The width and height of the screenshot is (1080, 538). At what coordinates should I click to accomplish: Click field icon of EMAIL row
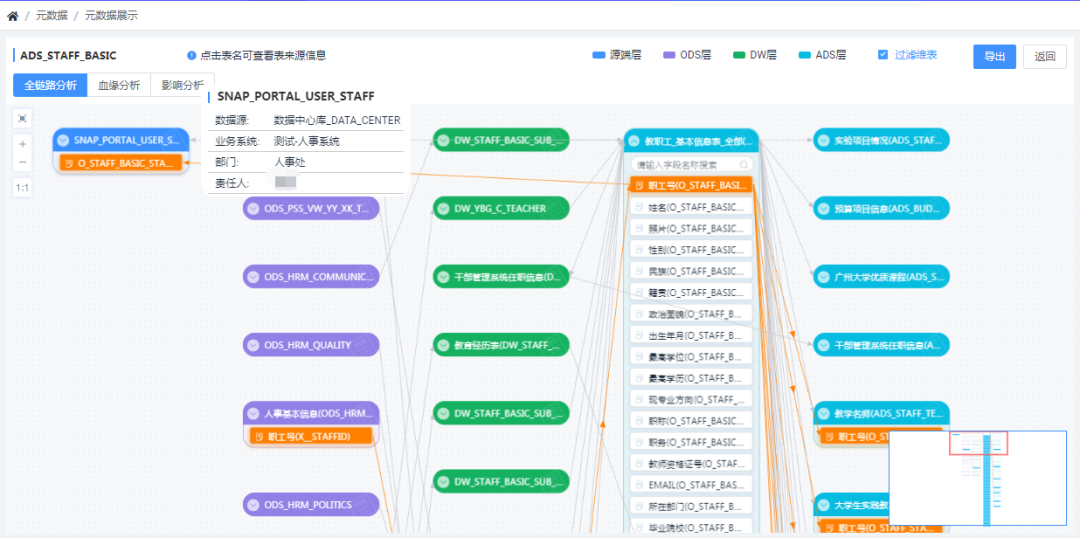click(640, 485)
